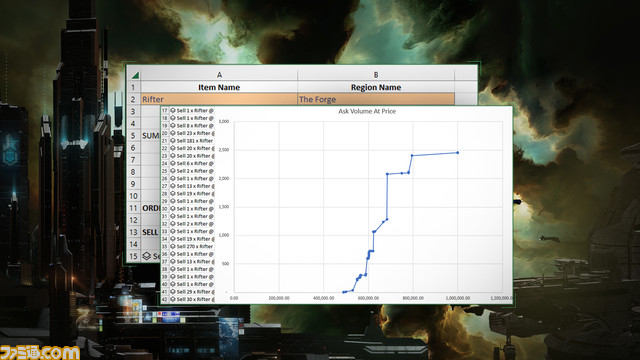Click the Select All corner triangle
This screenshot has width=640, height=360.
(x=135, y=75)
